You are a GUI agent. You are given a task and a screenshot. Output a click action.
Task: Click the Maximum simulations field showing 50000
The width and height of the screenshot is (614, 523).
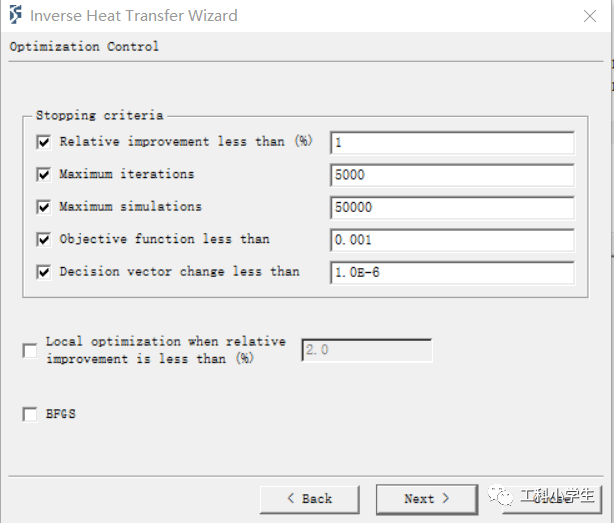tap(452, 207)
